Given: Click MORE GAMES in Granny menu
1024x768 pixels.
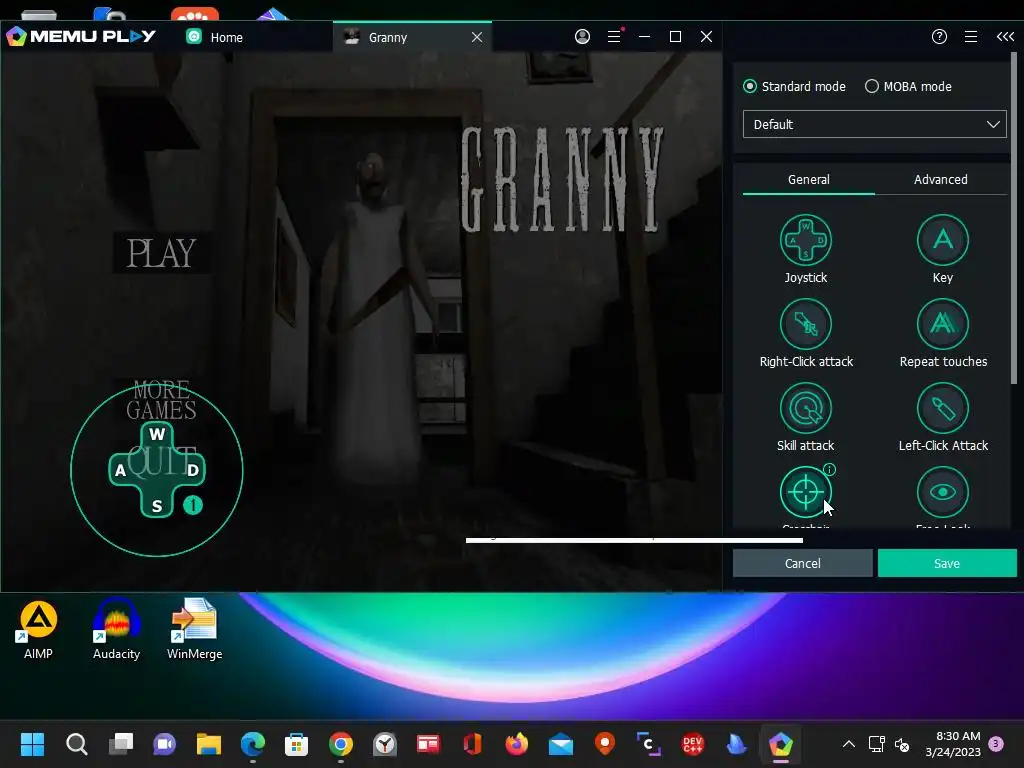Looking at the screenshot, I should pos(161,400).
